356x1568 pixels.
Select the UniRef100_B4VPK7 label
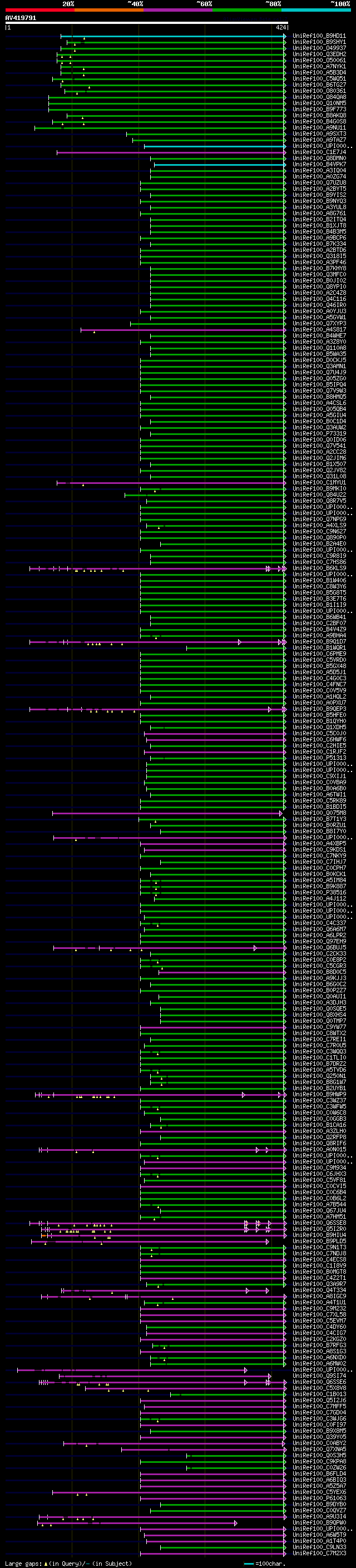[x=319, y=164]
